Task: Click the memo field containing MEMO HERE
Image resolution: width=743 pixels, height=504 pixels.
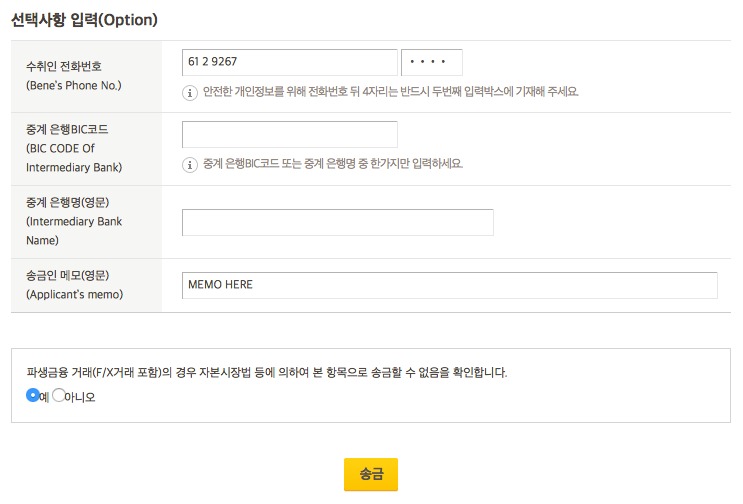Action: click(x=449, y=285)
